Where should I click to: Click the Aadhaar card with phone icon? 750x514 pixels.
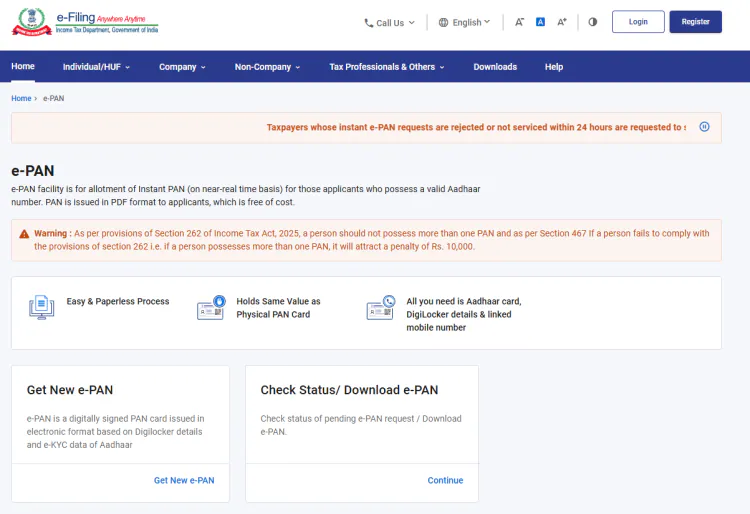[381, 307]
